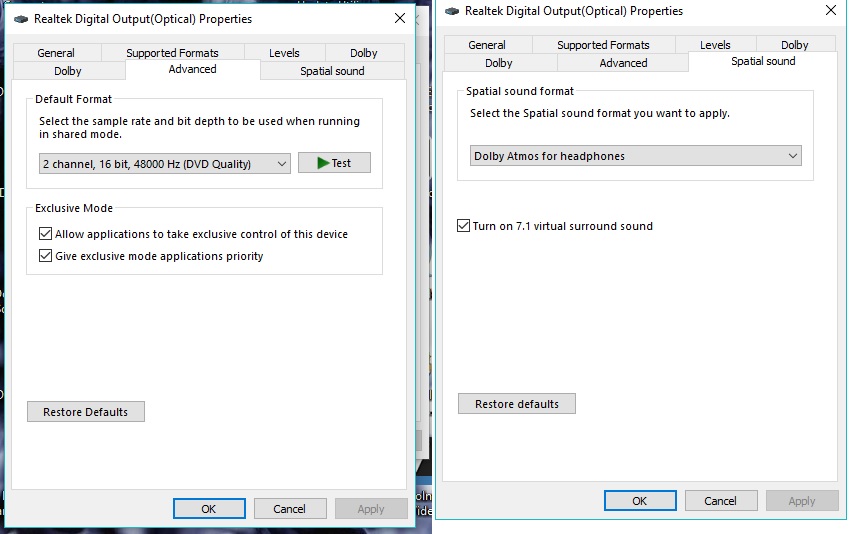Click the Exclusive Mode group label

(74, 208)
